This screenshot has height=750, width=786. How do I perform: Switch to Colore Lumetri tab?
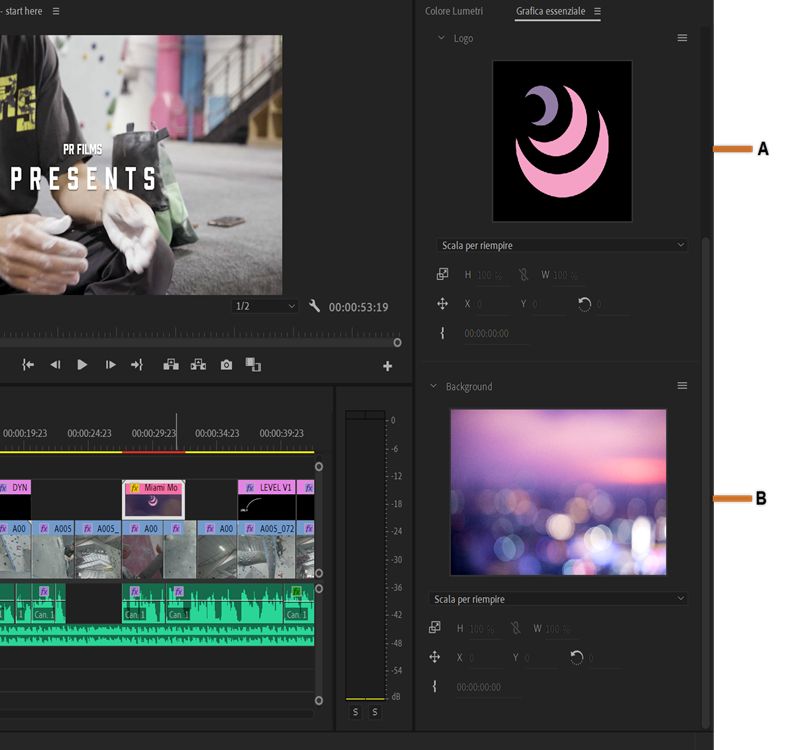tap(454, 11)
